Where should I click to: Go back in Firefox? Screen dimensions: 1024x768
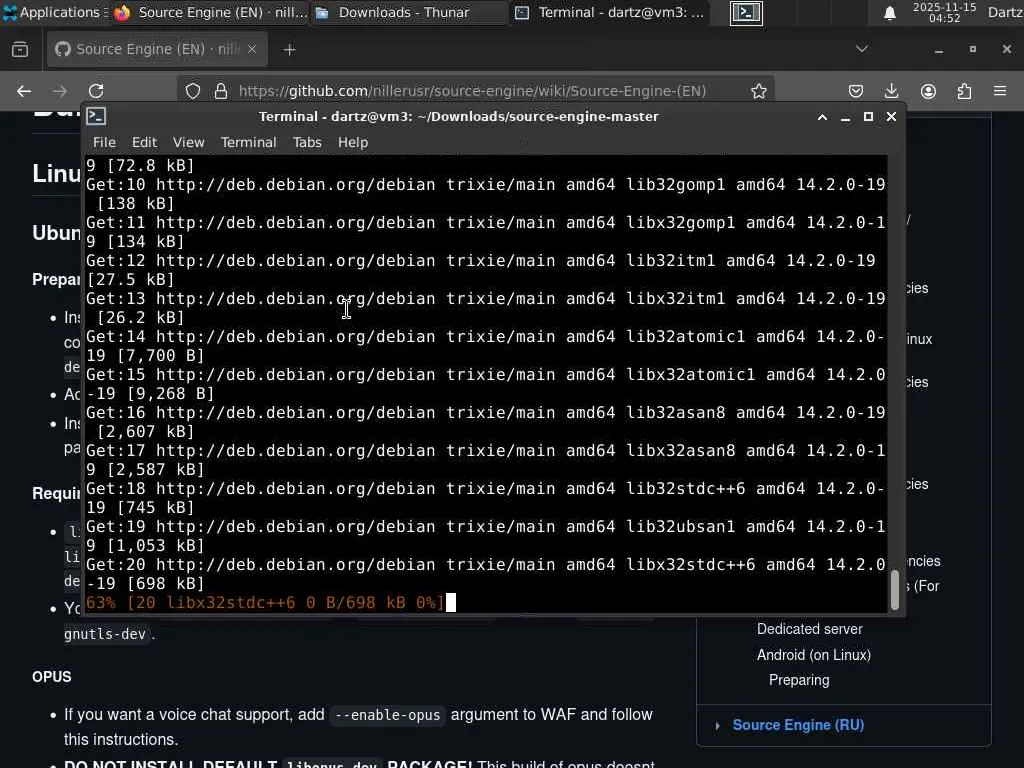pyautogui.click(x=24, y=91)
